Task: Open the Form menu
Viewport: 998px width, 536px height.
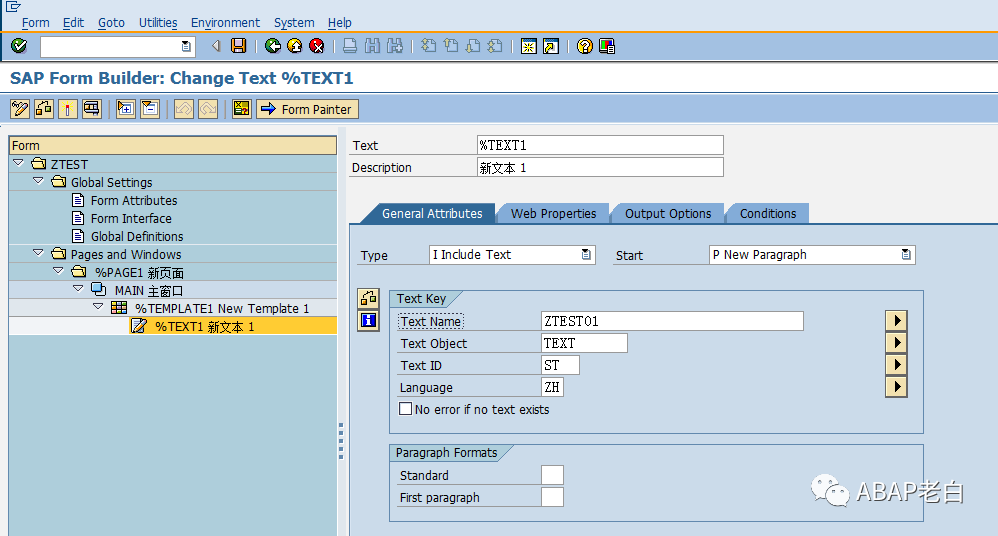Action: pyautogui.click(x=36, y=22)
